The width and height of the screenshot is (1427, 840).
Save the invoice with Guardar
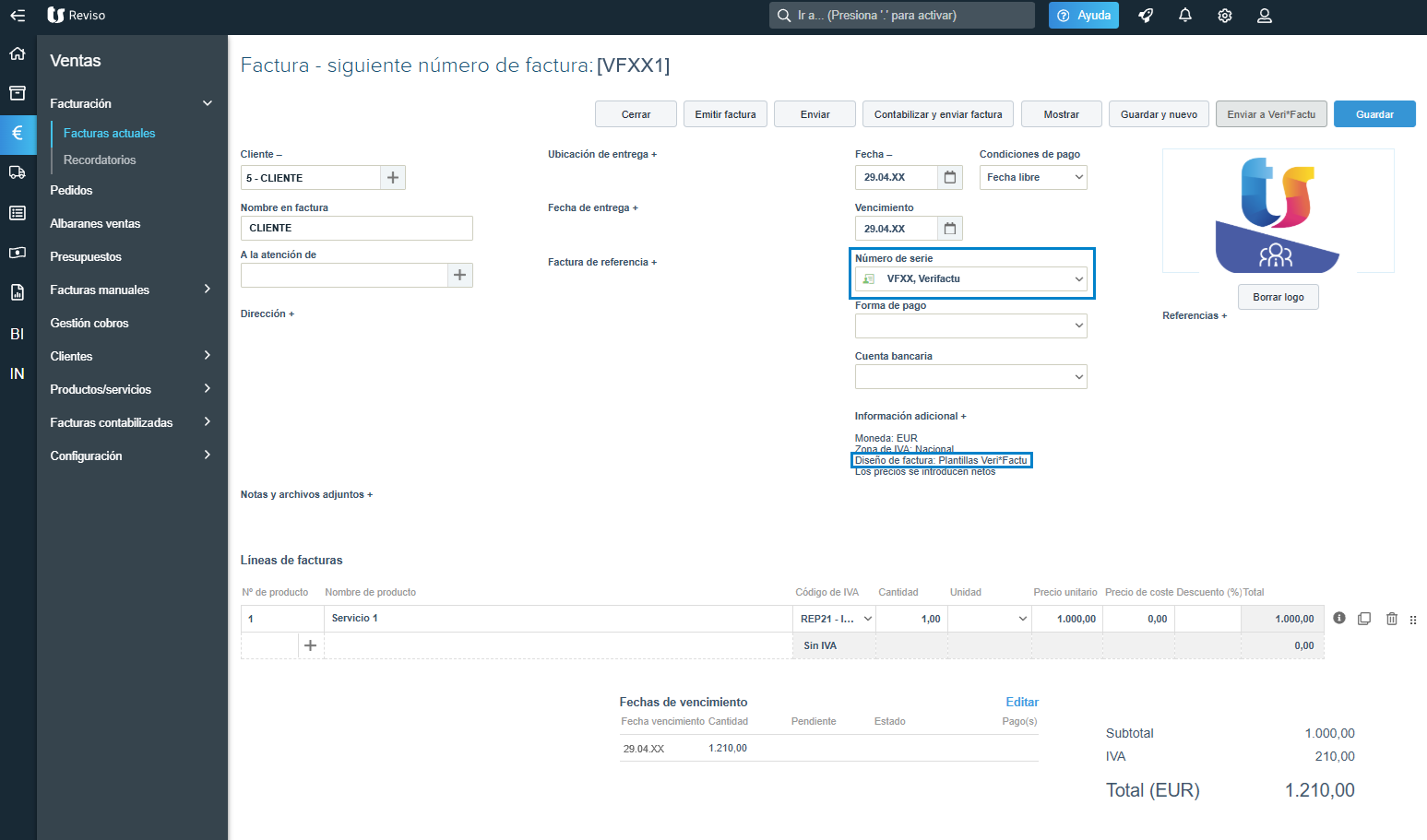[x=1374, y=114]
